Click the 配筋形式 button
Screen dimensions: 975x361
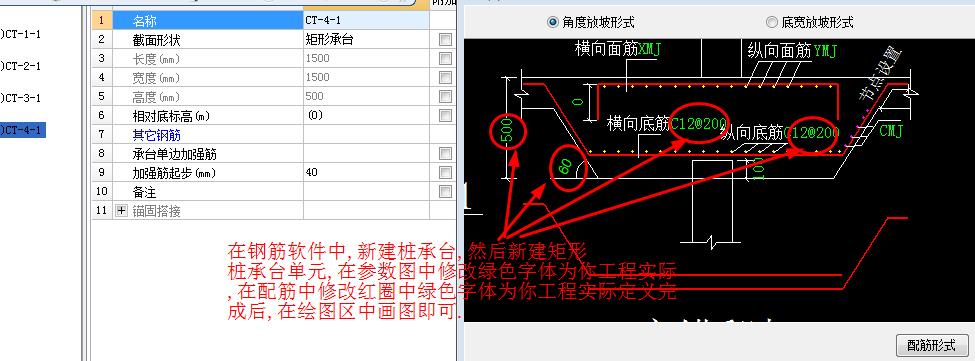pos(931,345)
